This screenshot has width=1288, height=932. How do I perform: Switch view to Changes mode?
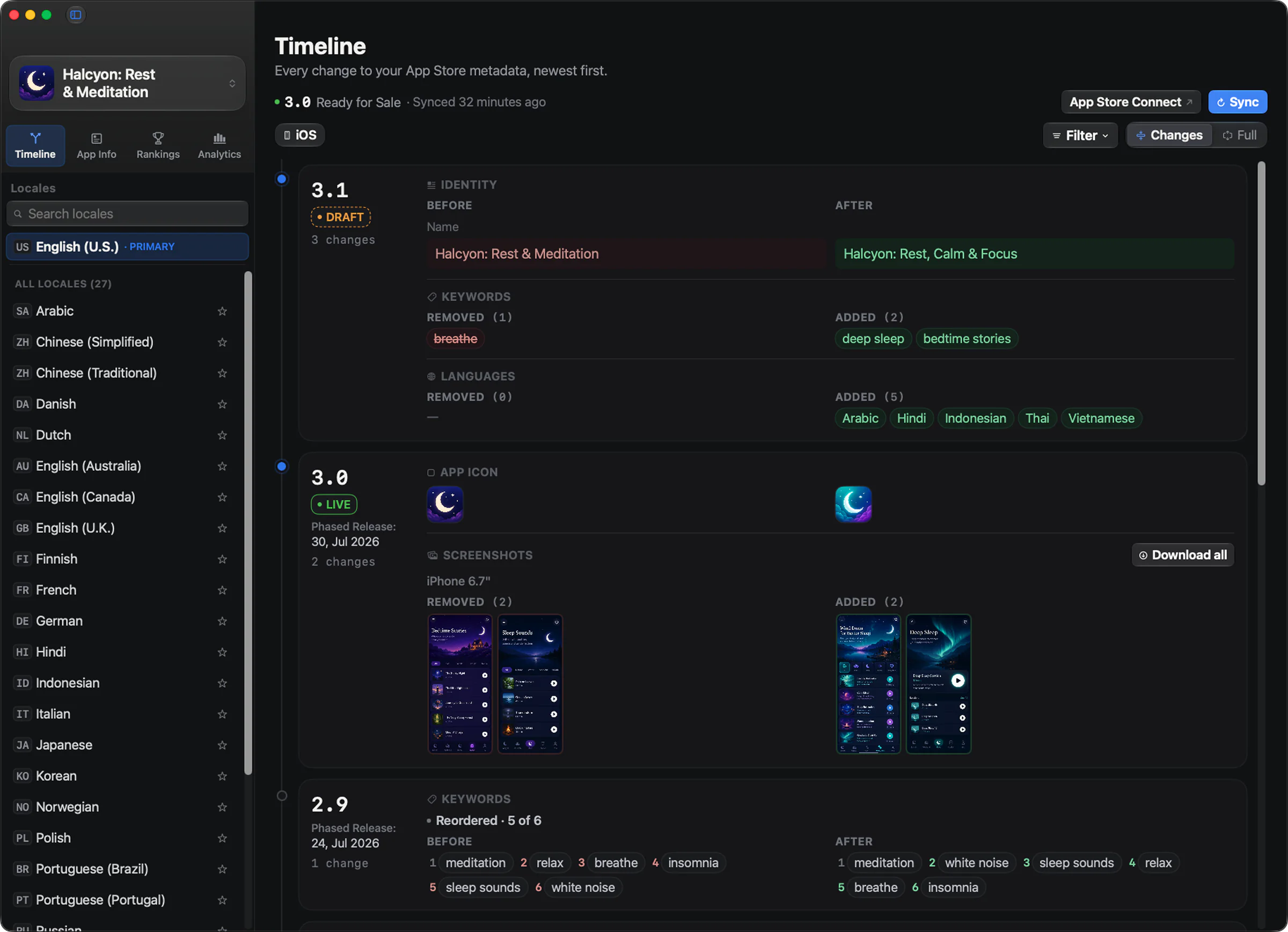point(1169,135)
